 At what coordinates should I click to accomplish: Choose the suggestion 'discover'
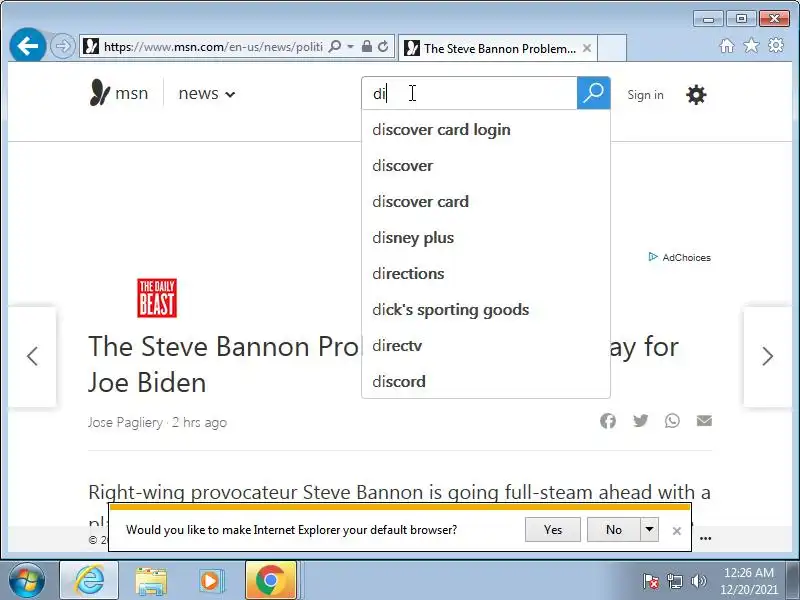coord(486,166)
